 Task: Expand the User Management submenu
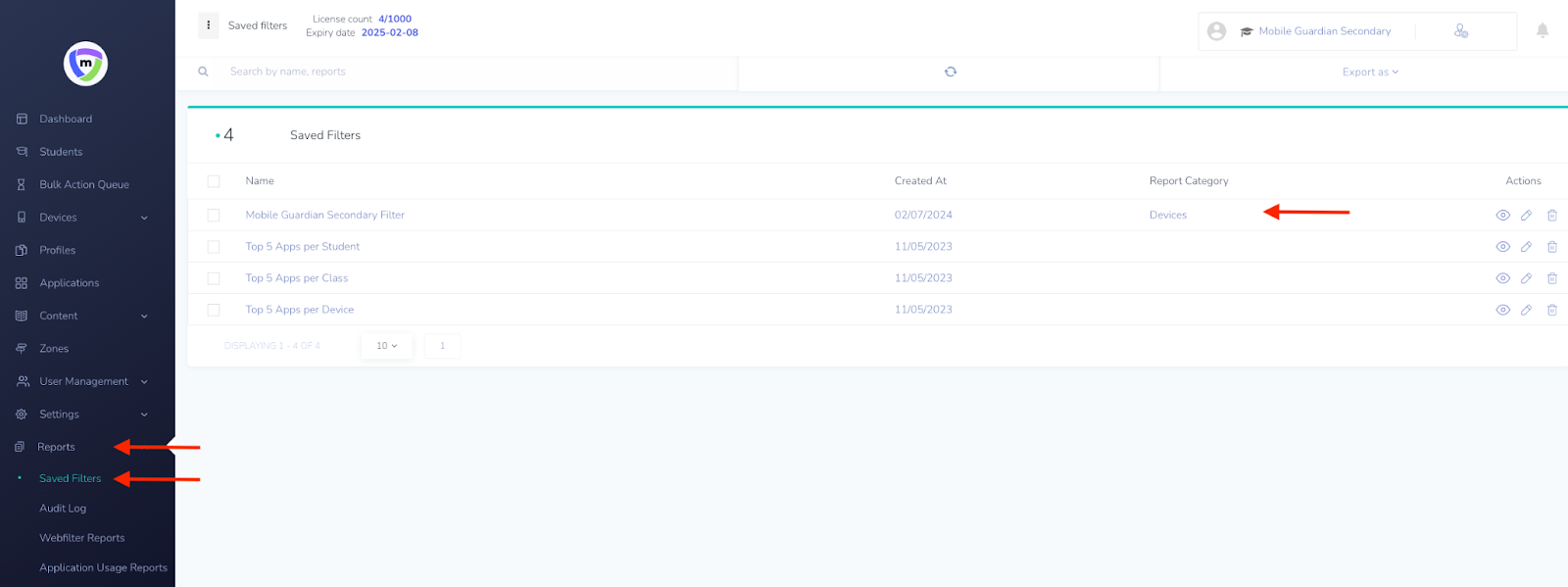point(144,382)
